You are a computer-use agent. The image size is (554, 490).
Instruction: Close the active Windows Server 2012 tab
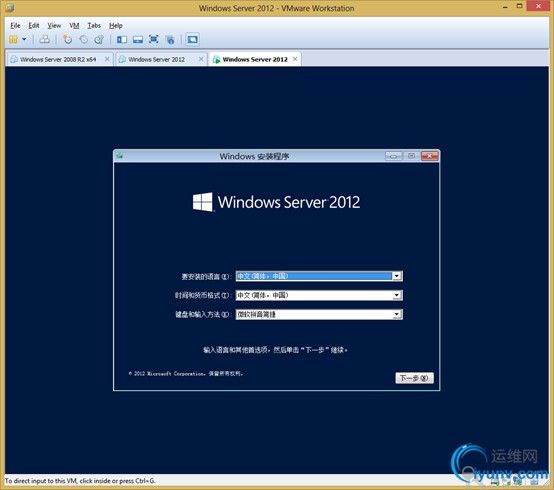coord(295,59)
